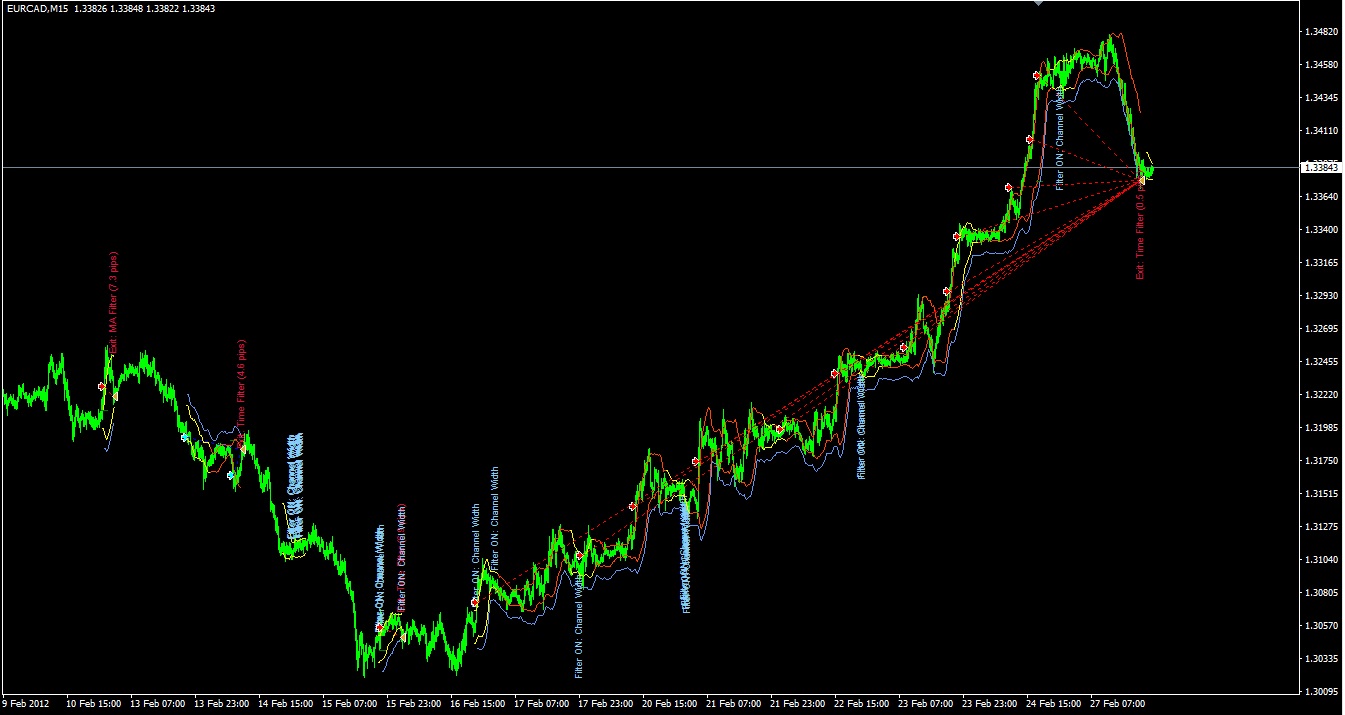The height and width of the screenshot is (715, 1345).
Task: Click the 1.31985 price scale label
Action: pos(1322,428)
